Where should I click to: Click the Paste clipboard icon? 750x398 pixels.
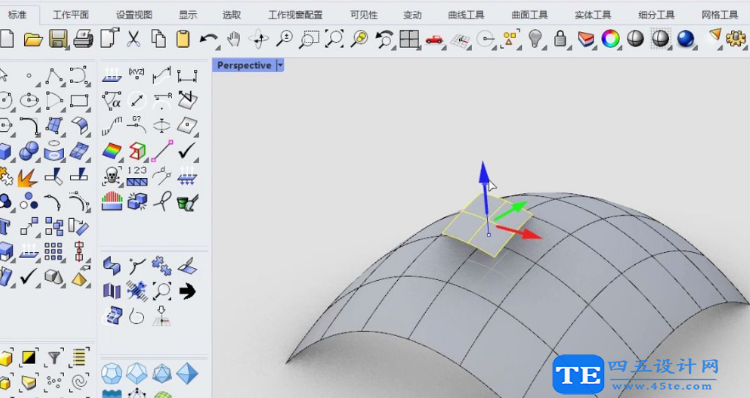tap(183, 39)
